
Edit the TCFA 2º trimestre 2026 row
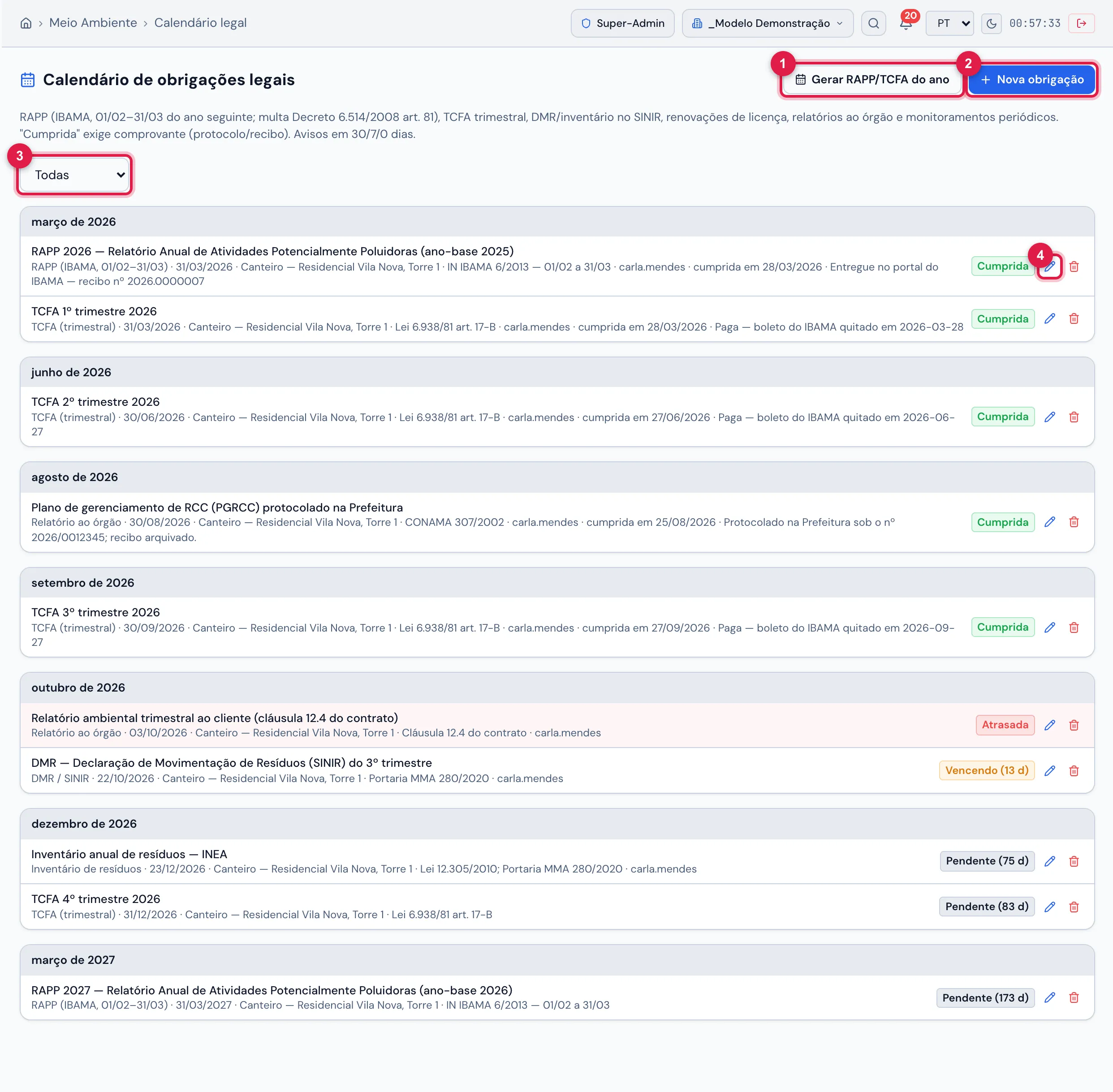coord(1049,417)
